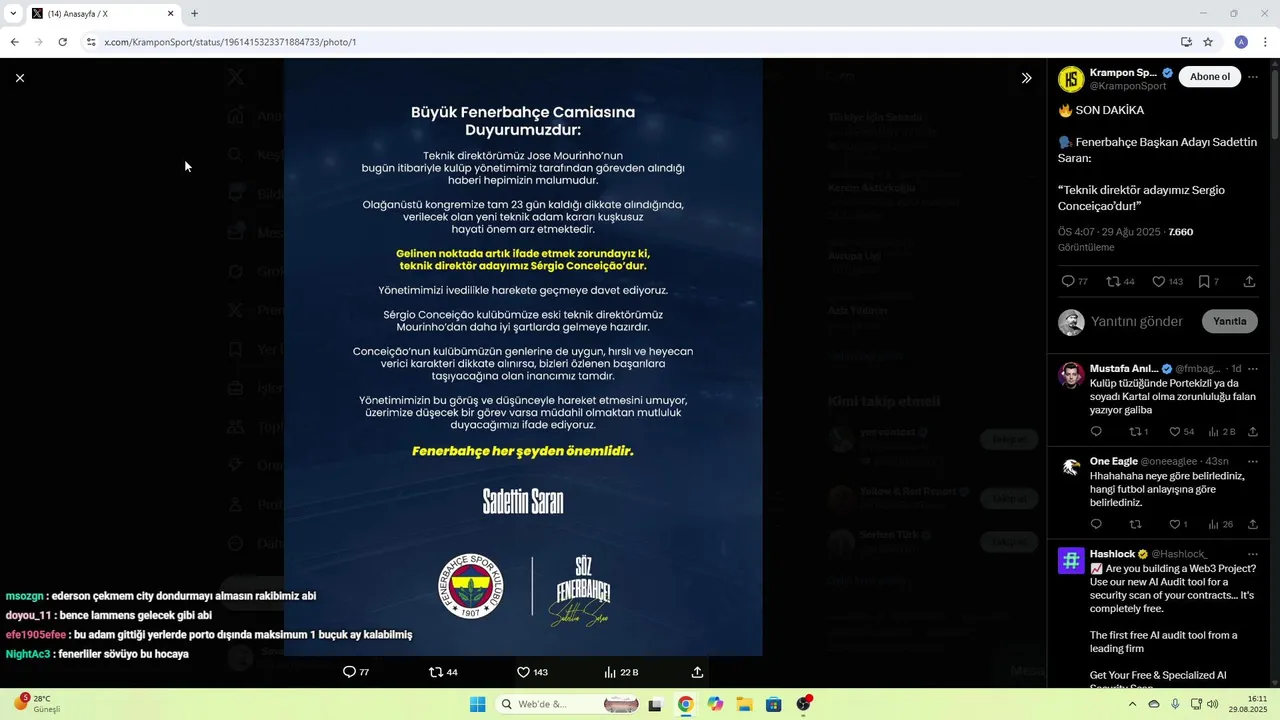Image resolution: width=1280 pixels, height=720 pixels.
Task: Share One Eagle's comment
Action: click(x=1253, y=524)
